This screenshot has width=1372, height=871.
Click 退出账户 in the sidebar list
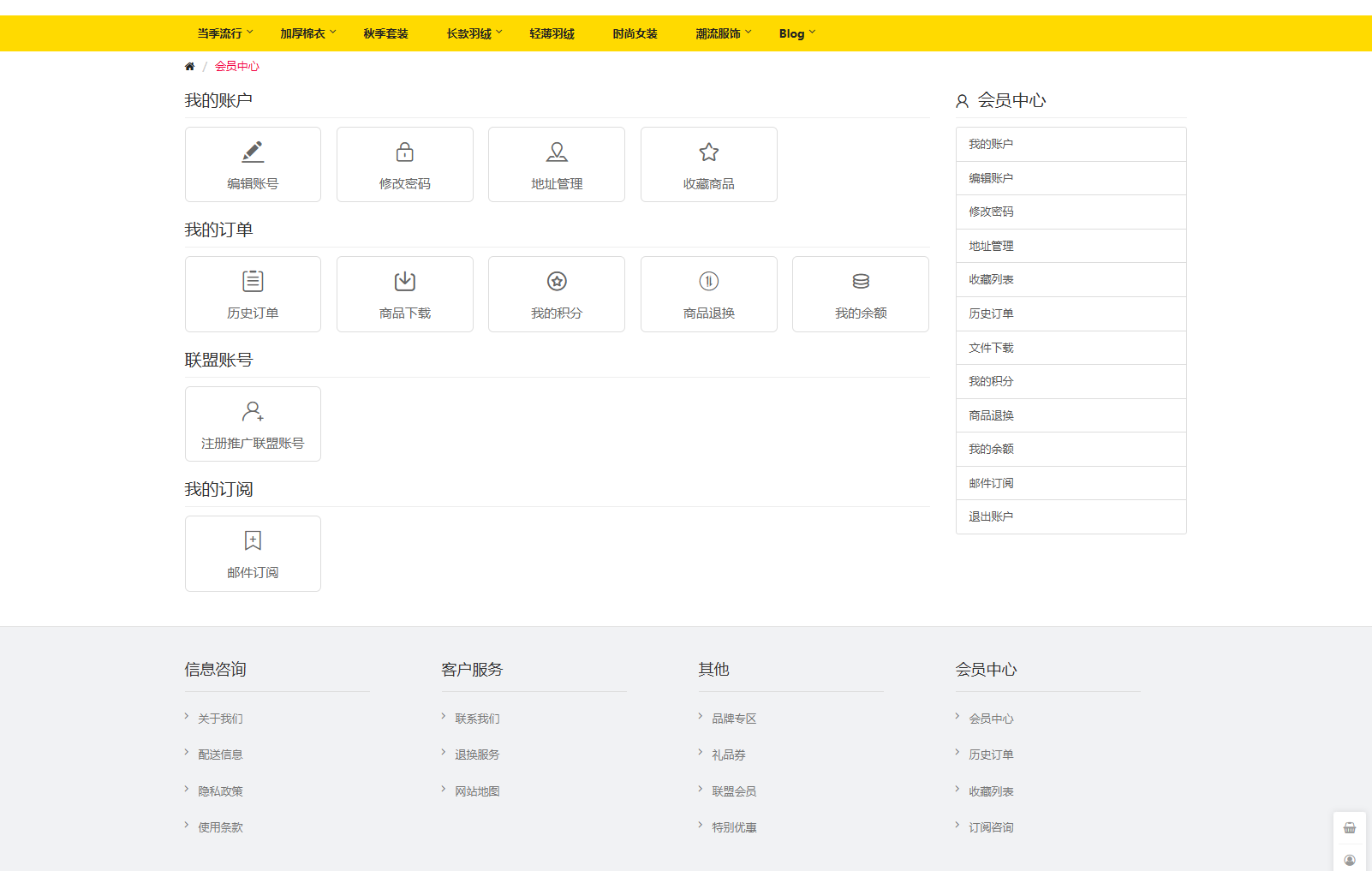pos(991,516)
